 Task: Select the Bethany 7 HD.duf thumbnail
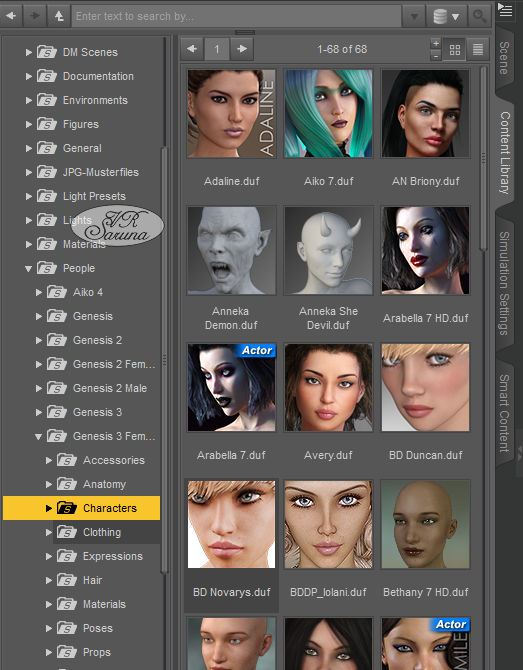click(426, 525)
